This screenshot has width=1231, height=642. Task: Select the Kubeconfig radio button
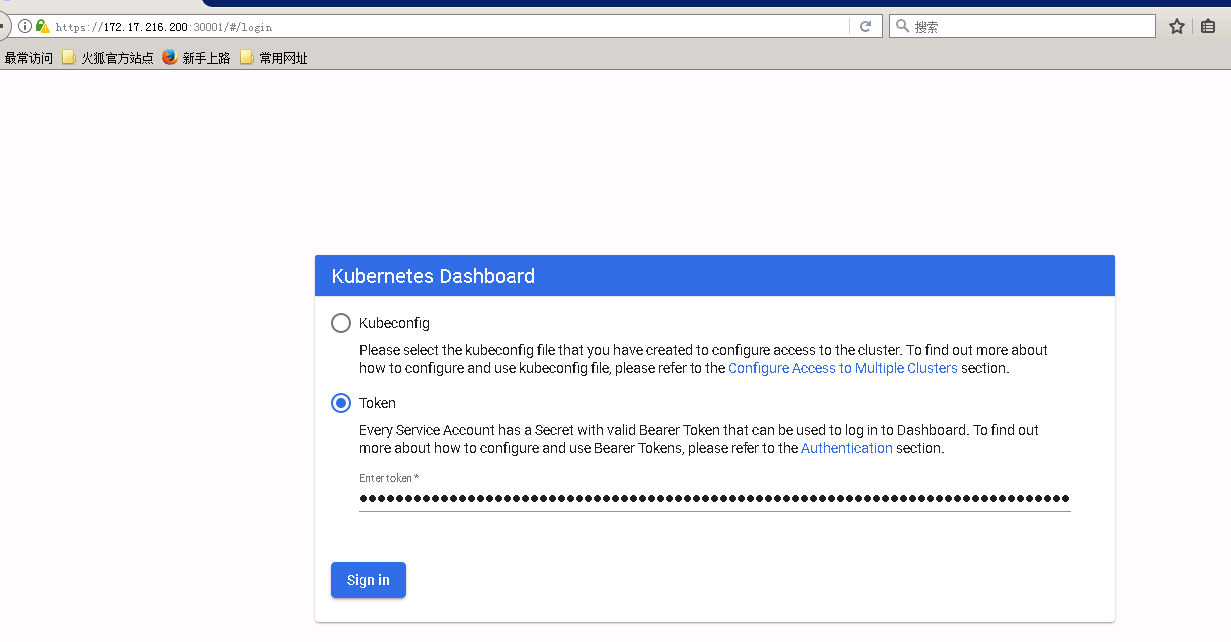(341, 323)
